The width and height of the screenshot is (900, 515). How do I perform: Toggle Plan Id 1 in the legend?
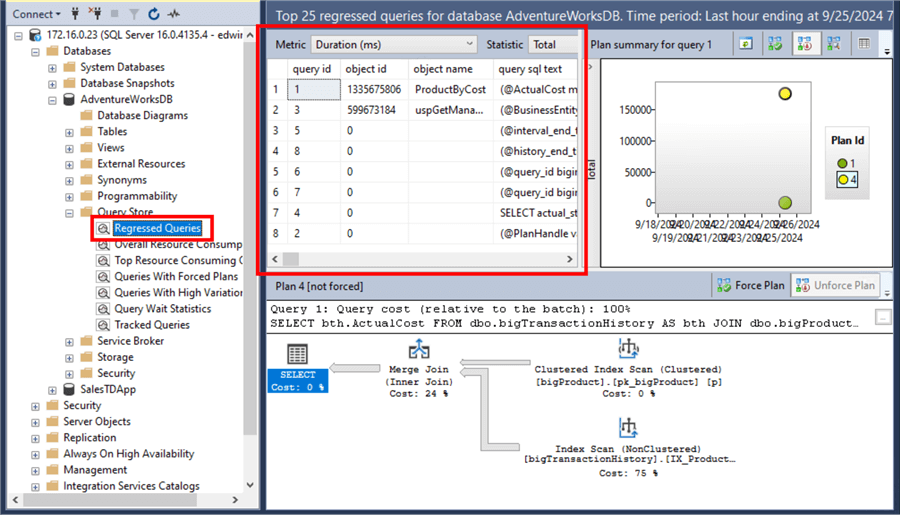click(847, 164)
